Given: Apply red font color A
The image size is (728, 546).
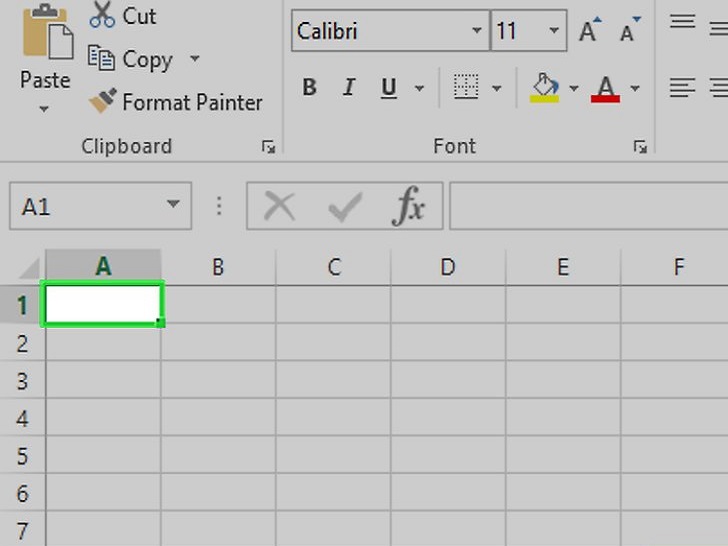Looking at the screenshot, I should point(605,89).
